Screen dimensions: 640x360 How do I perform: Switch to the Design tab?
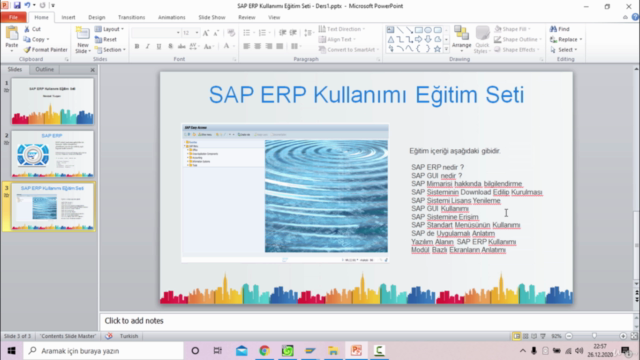point(97,18)
